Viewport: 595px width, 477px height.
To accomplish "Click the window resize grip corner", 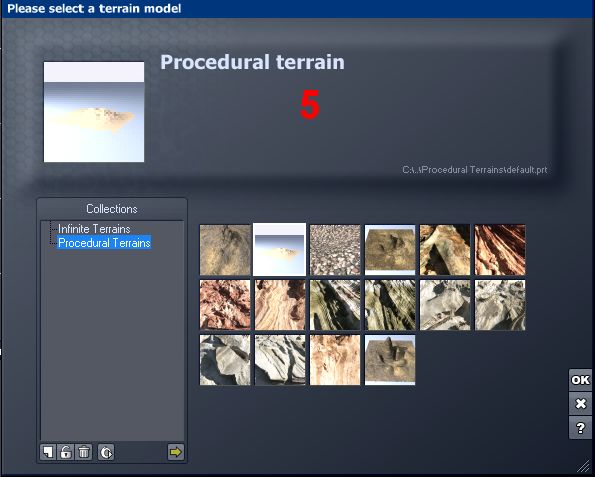I will click(x=583, y=466).
